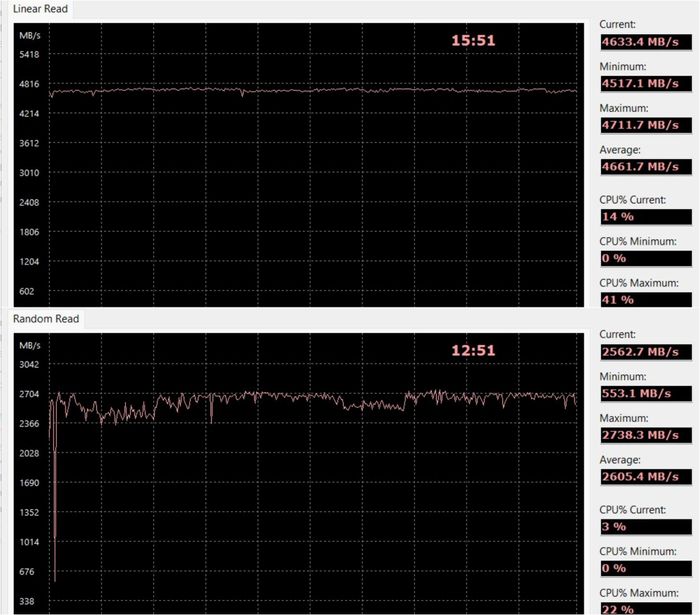Click Random Read Minimum value 553.1 MB/s
Screen dimensions: 700x615
646,393
